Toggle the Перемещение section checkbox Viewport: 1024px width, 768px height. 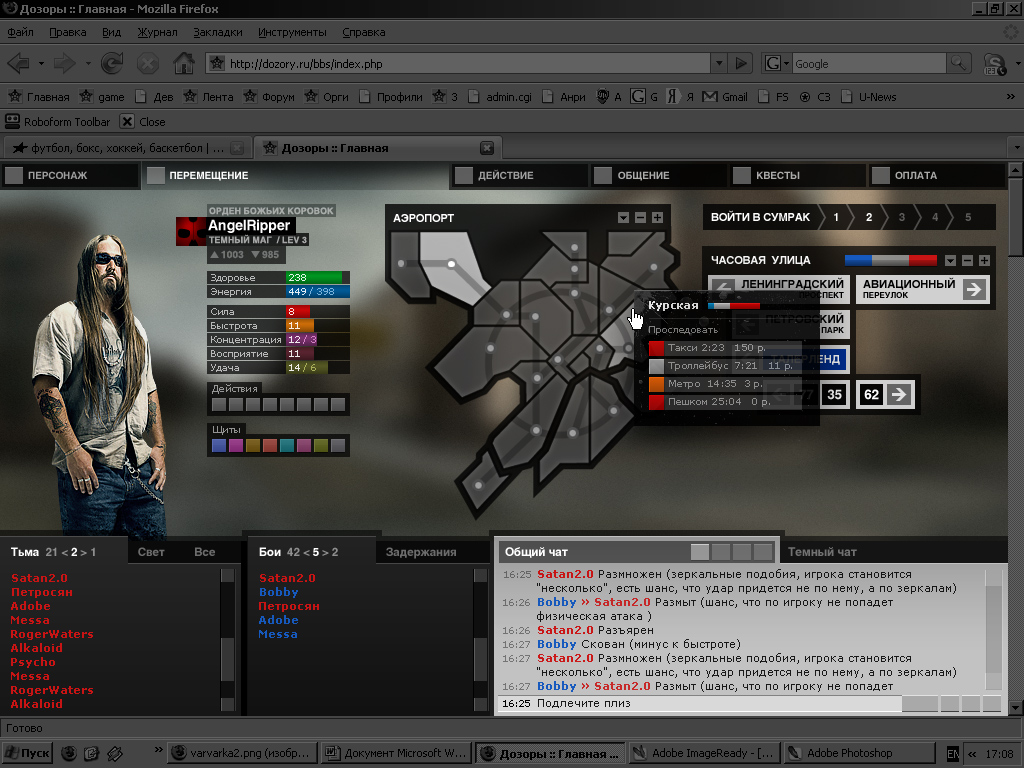[x=155, y=175]
